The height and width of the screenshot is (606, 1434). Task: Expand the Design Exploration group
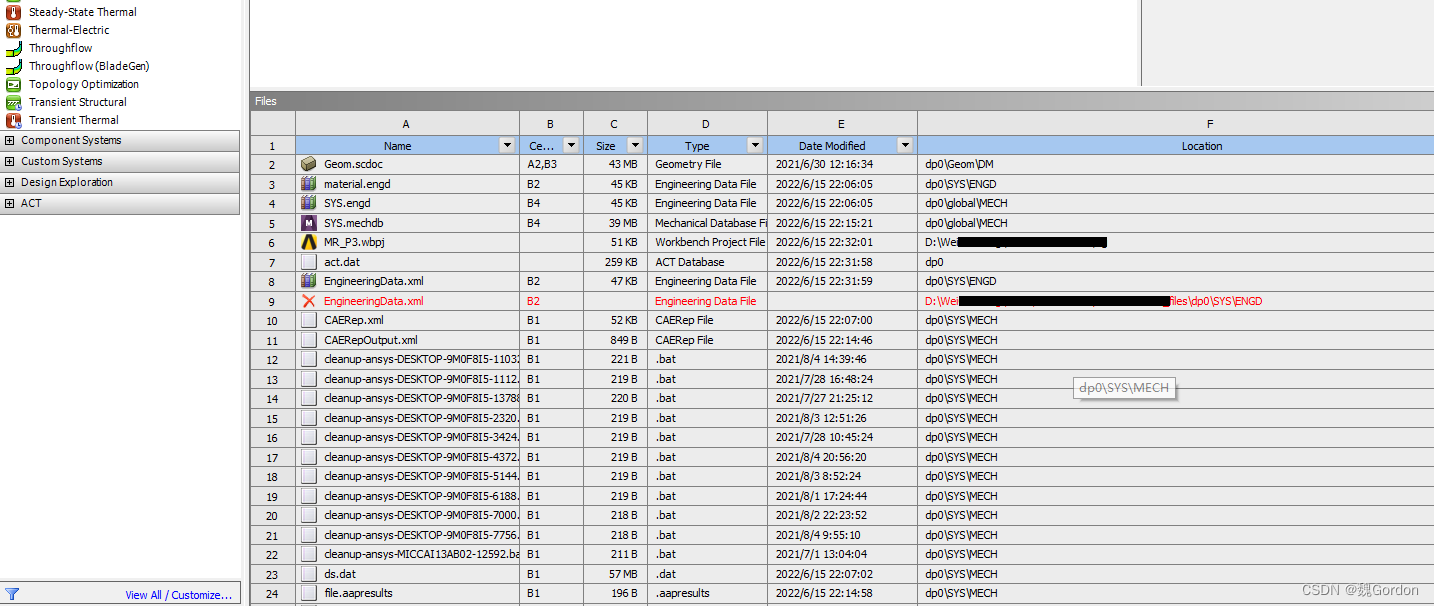[x=10, y=183]
